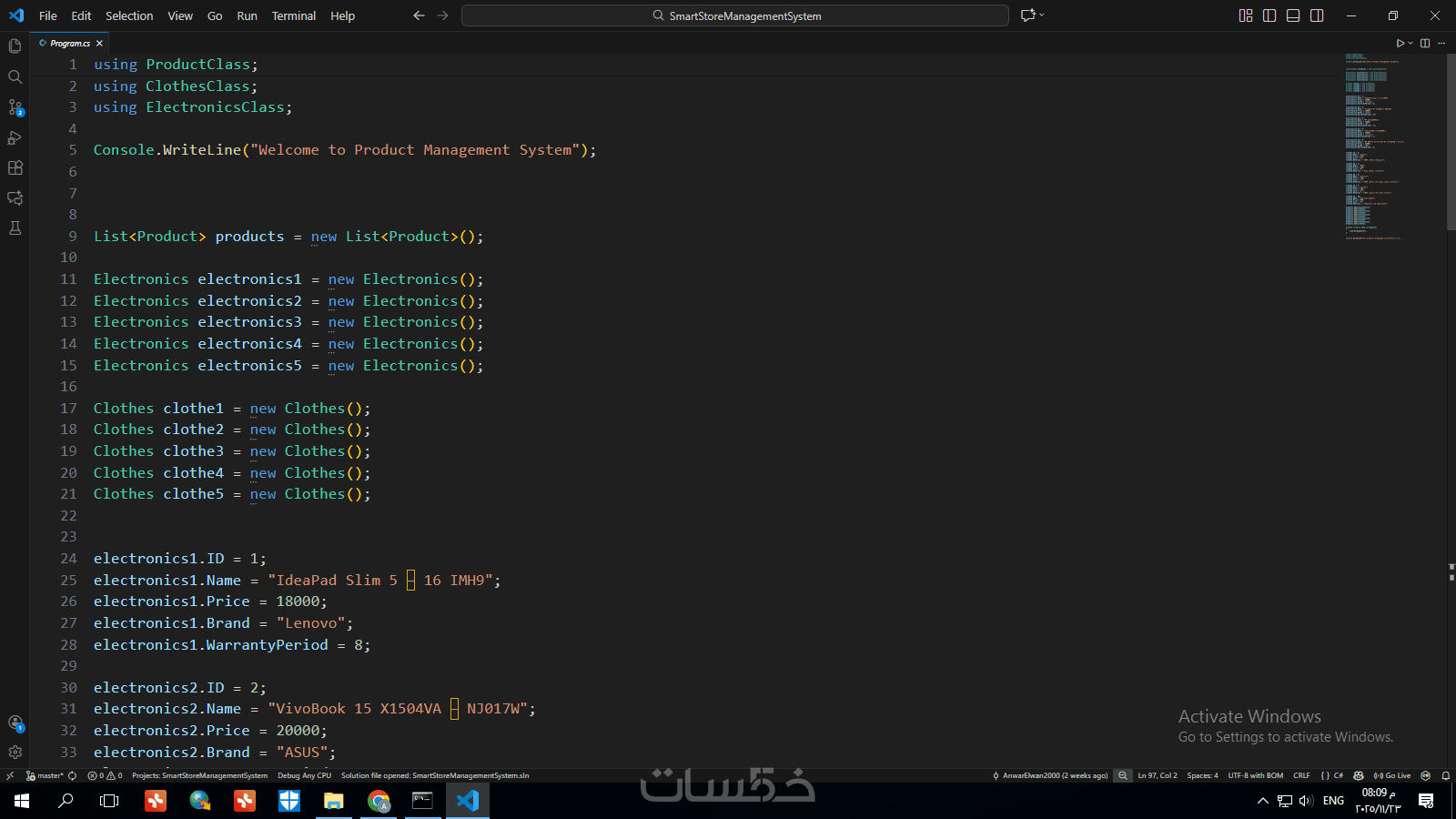Click the Debug Any CPU status item
Screen dimensions: 1456x819
click(304, 775)
